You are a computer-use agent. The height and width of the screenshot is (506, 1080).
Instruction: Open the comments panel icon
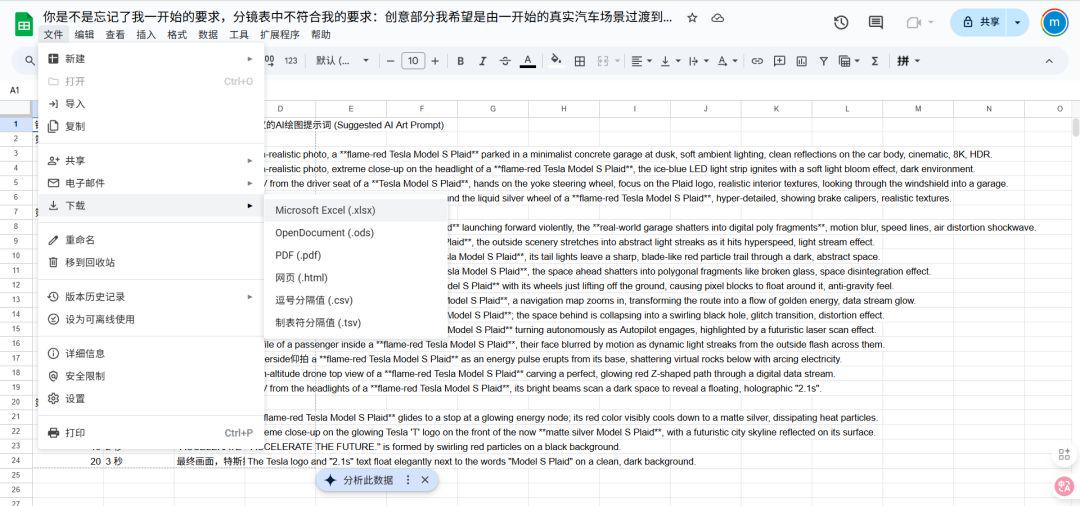876,22
